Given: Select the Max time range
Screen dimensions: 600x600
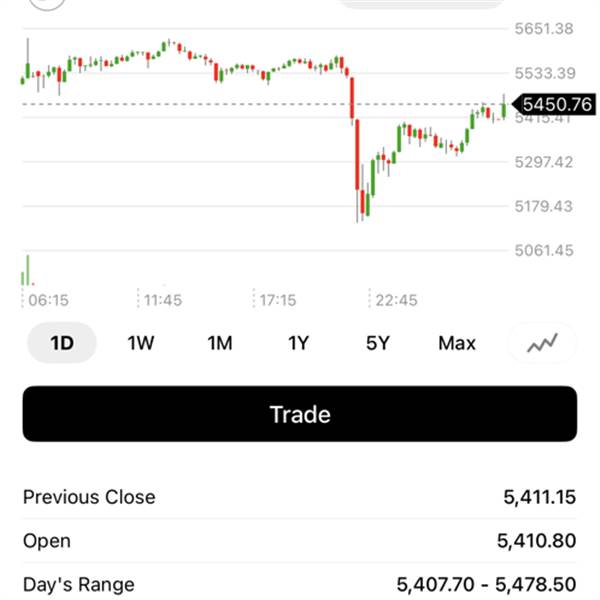Looking at the screenshot, I should pyautogui.click(x=457, y=343).
